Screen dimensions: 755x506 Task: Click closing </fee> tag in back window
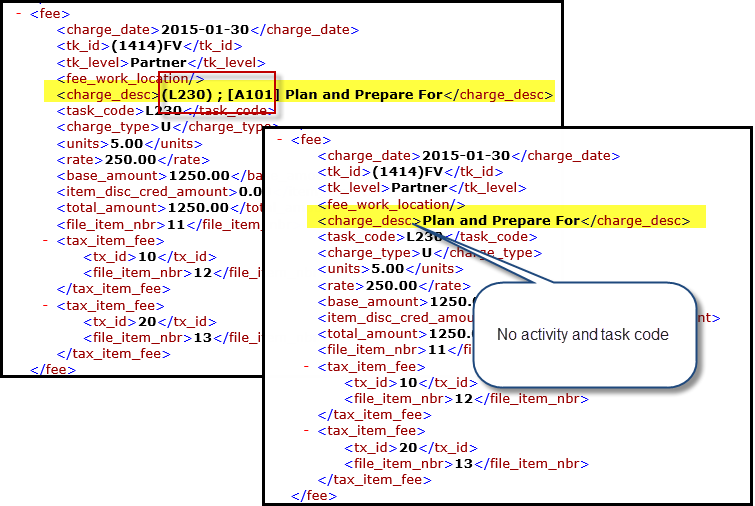click(52, 370)
